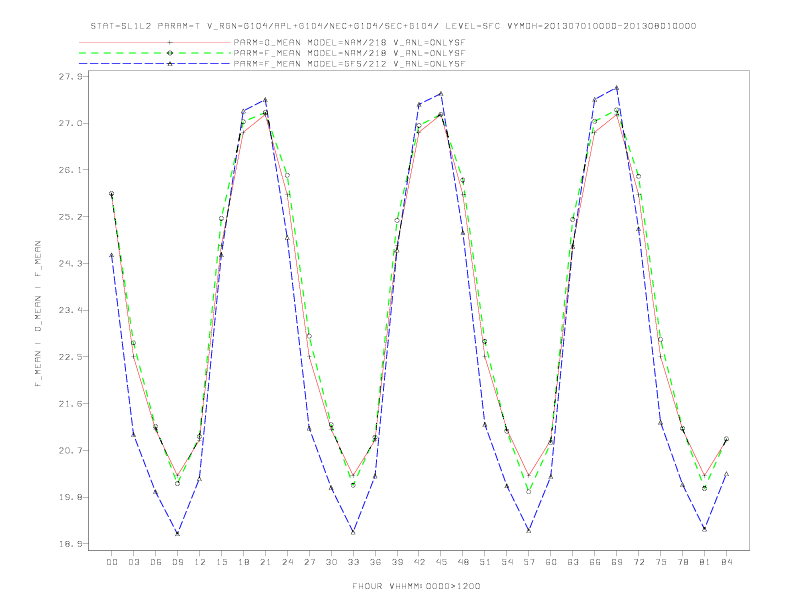Click x-axis forecast hour label 66
792x612 pixels.
coord(595,562)
